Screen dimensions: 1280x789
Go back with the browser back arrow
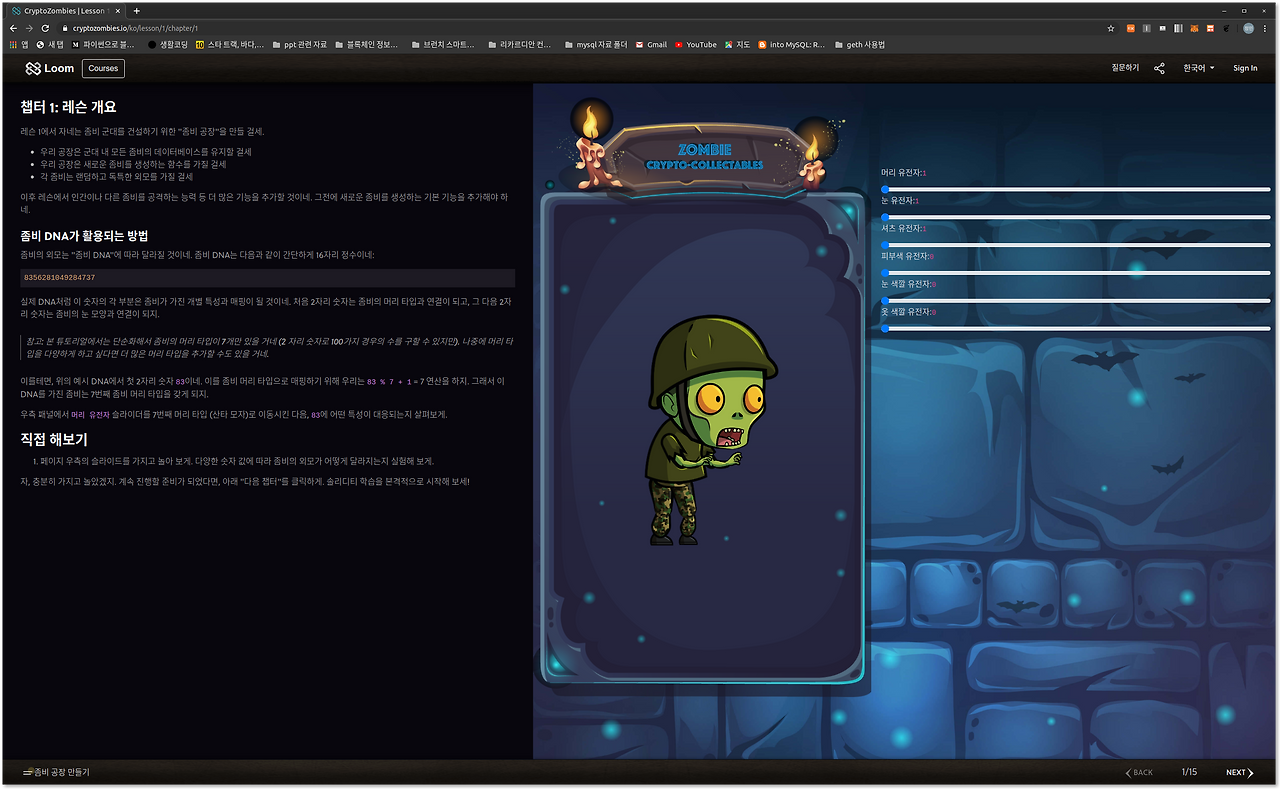point(13,28)
